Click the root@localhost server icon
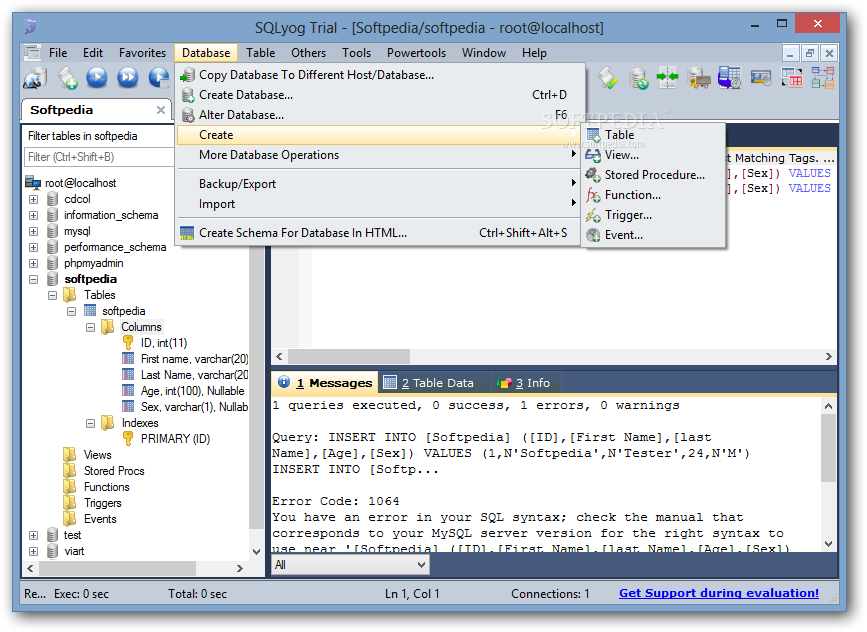The width and height of the screenshot is (867, 632). pos(33,182)
